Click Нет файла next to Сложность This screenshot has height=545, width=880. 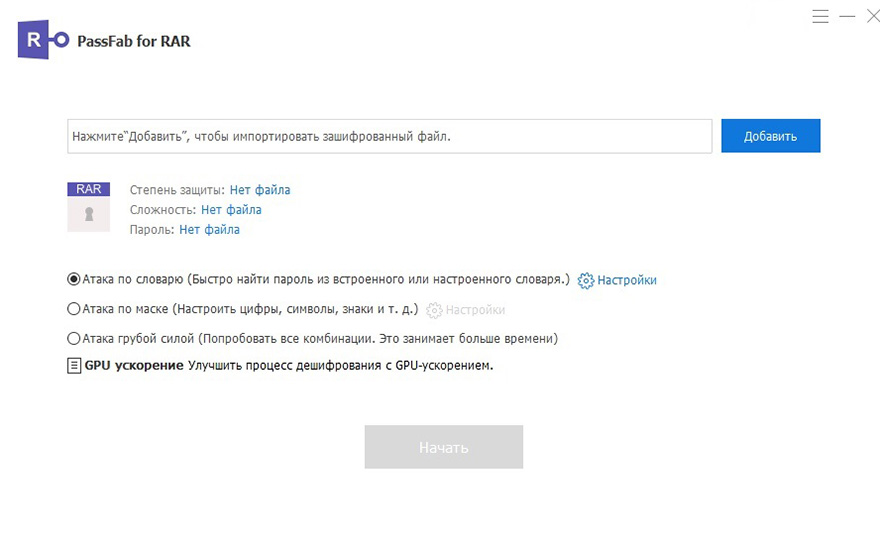click(231, 210)
